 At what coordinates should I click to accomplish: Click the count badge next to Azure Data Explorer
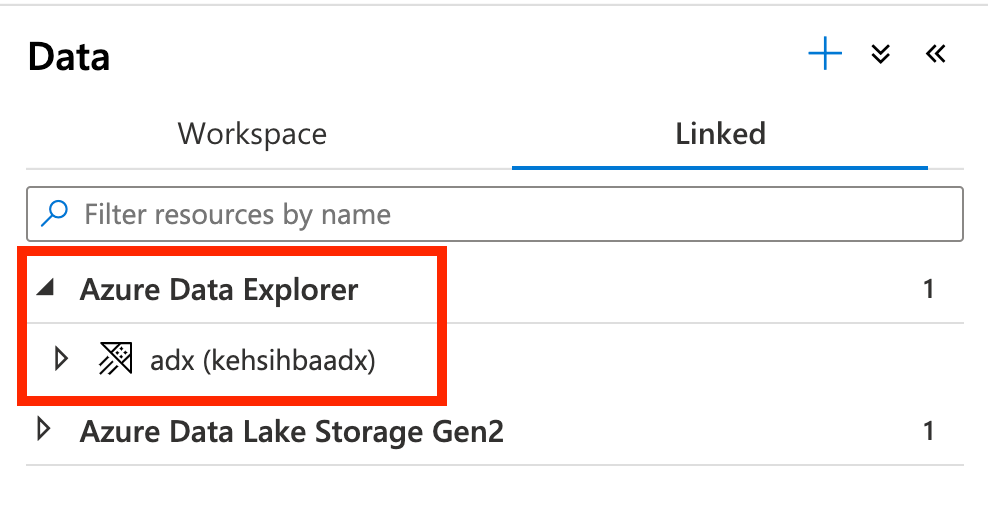928,290
